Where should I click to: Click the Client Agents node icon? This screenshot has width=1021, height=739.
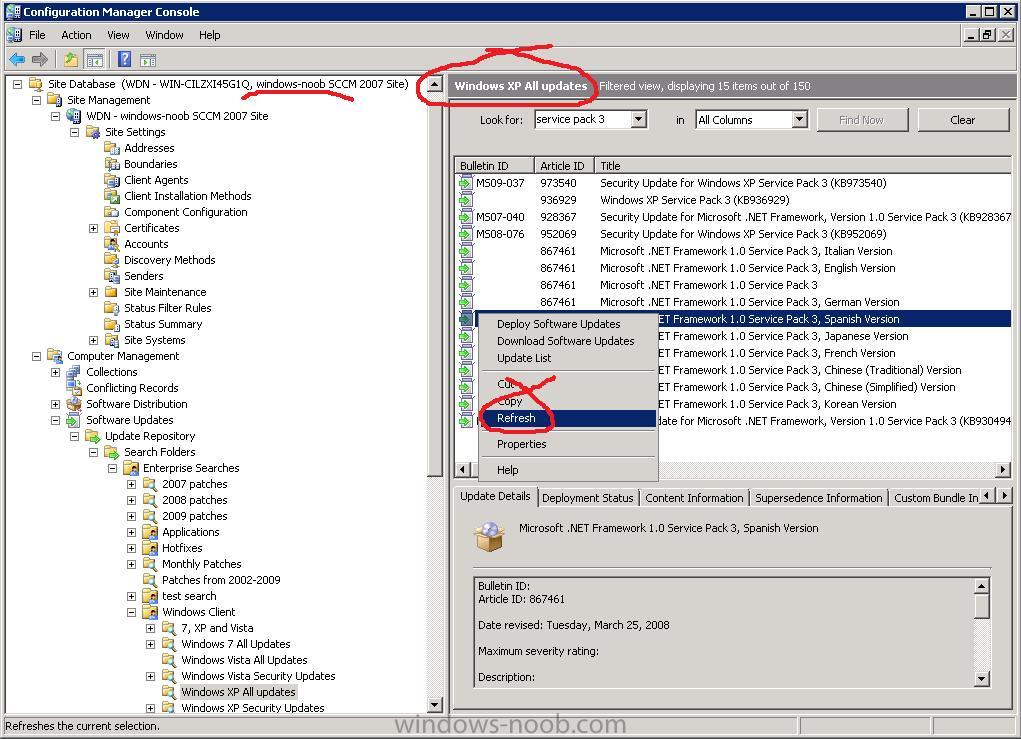coord(112,180)
